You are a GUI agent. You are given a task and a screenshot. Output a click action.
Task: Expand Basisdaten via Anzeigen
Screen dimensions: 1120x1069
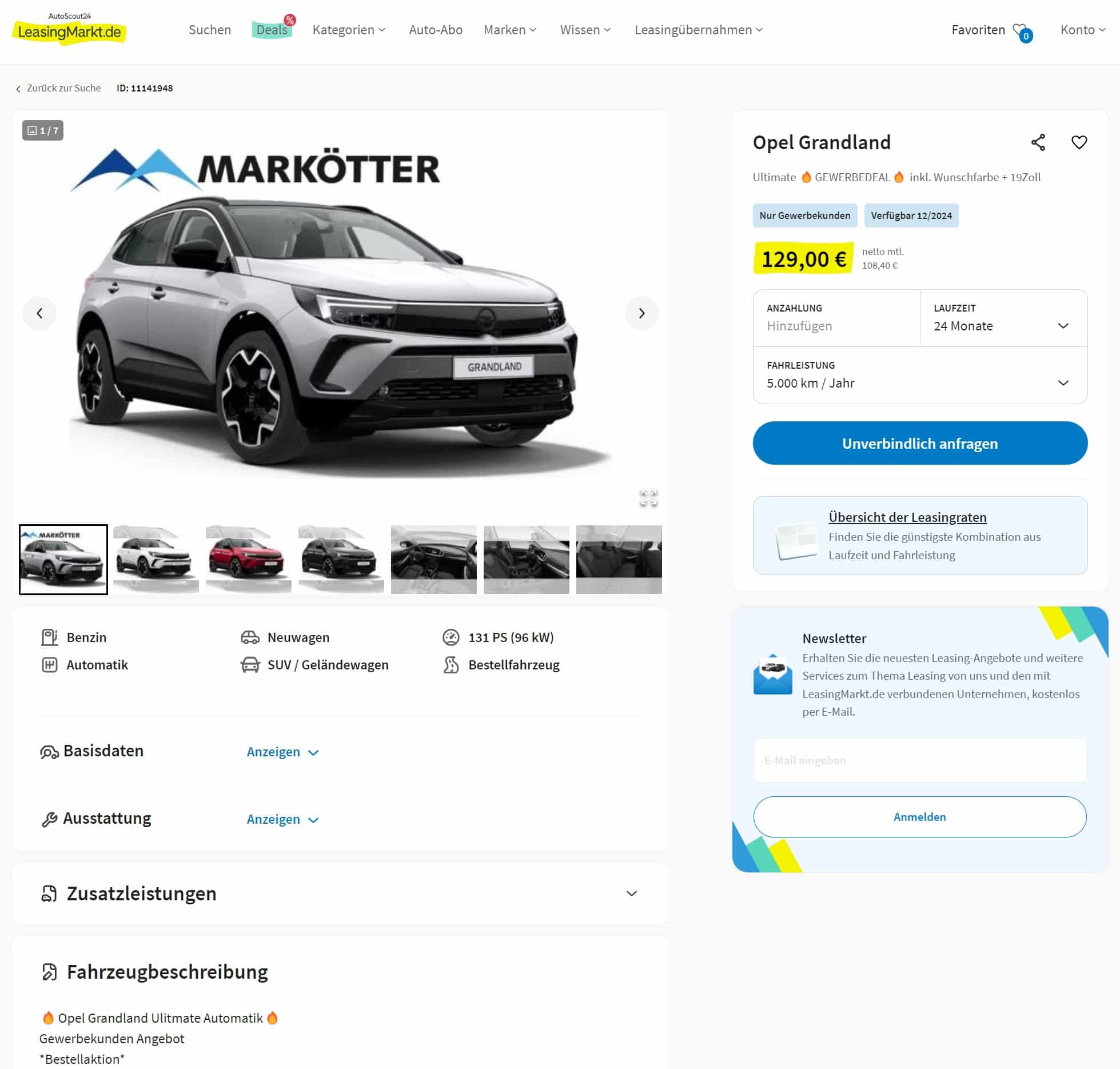coord(282,752)
